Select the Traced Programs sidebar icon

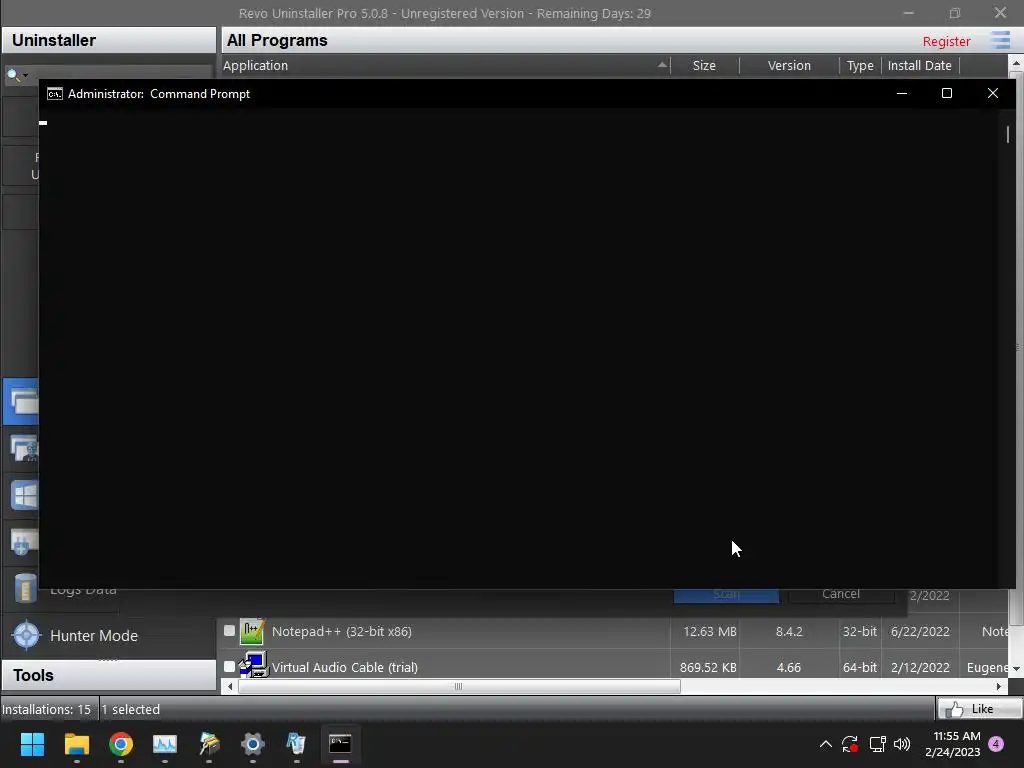(x=24, y=449)
